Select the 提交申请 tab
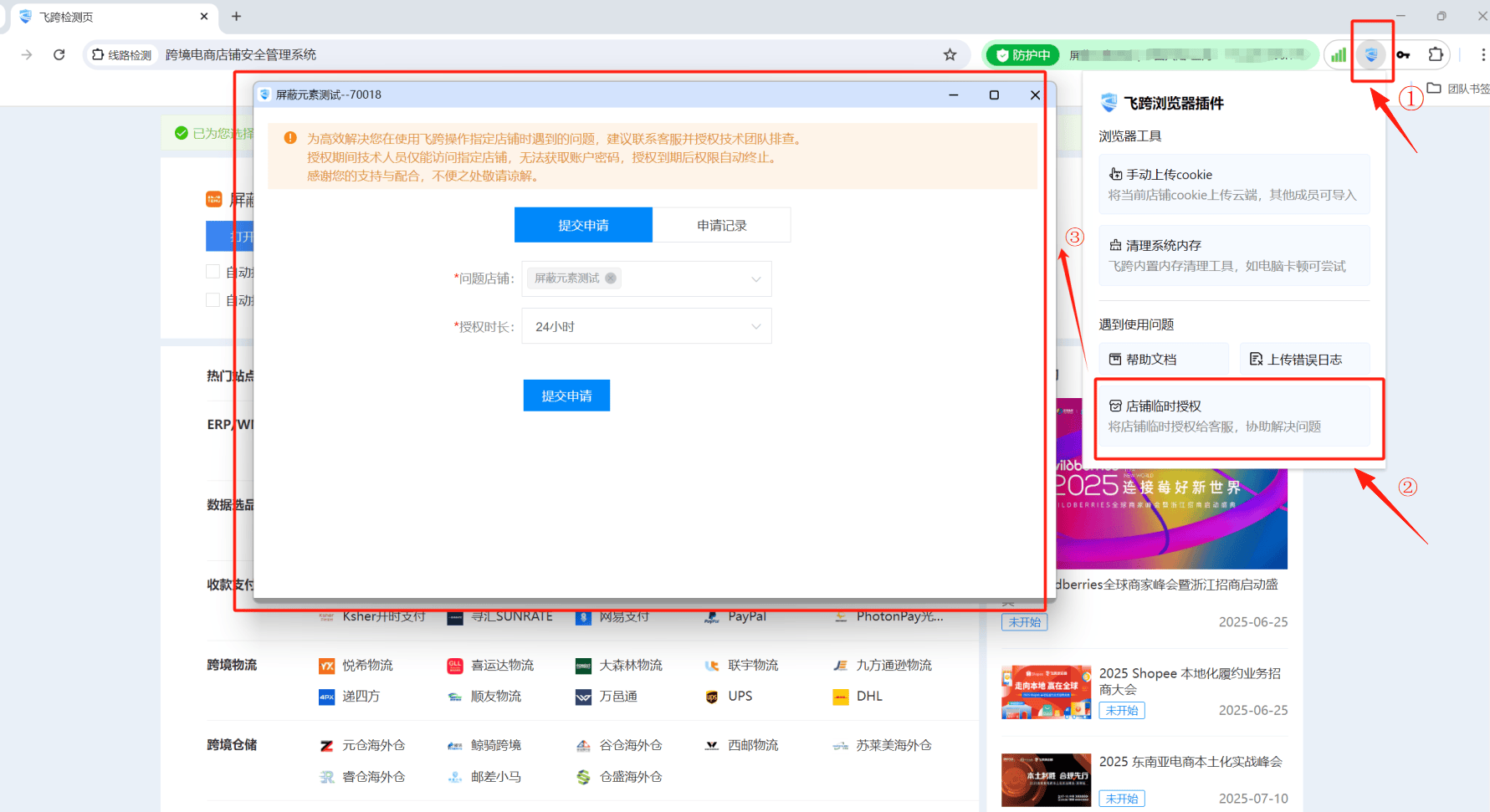The height and width of the screenshot is (812, 1490). (x=583, y=226)
